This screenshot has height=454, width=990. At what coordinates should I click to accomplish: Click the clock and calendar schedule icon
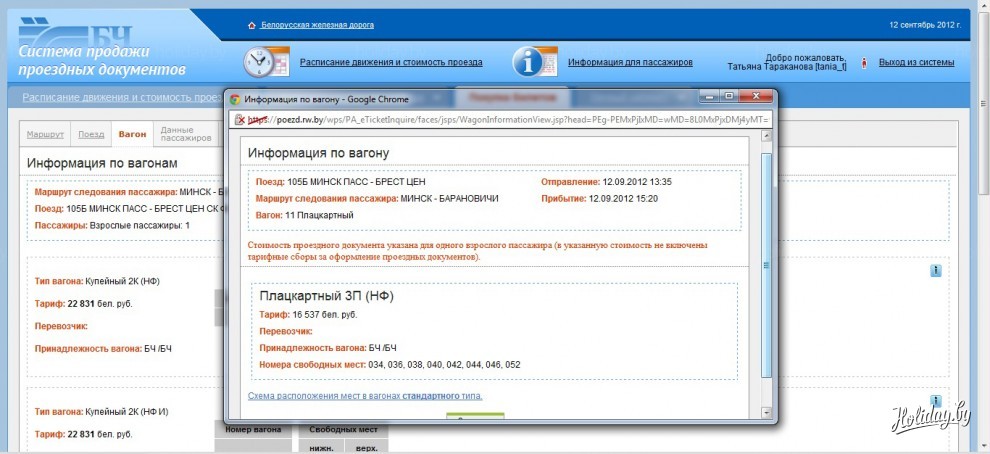tap(265, 61)
